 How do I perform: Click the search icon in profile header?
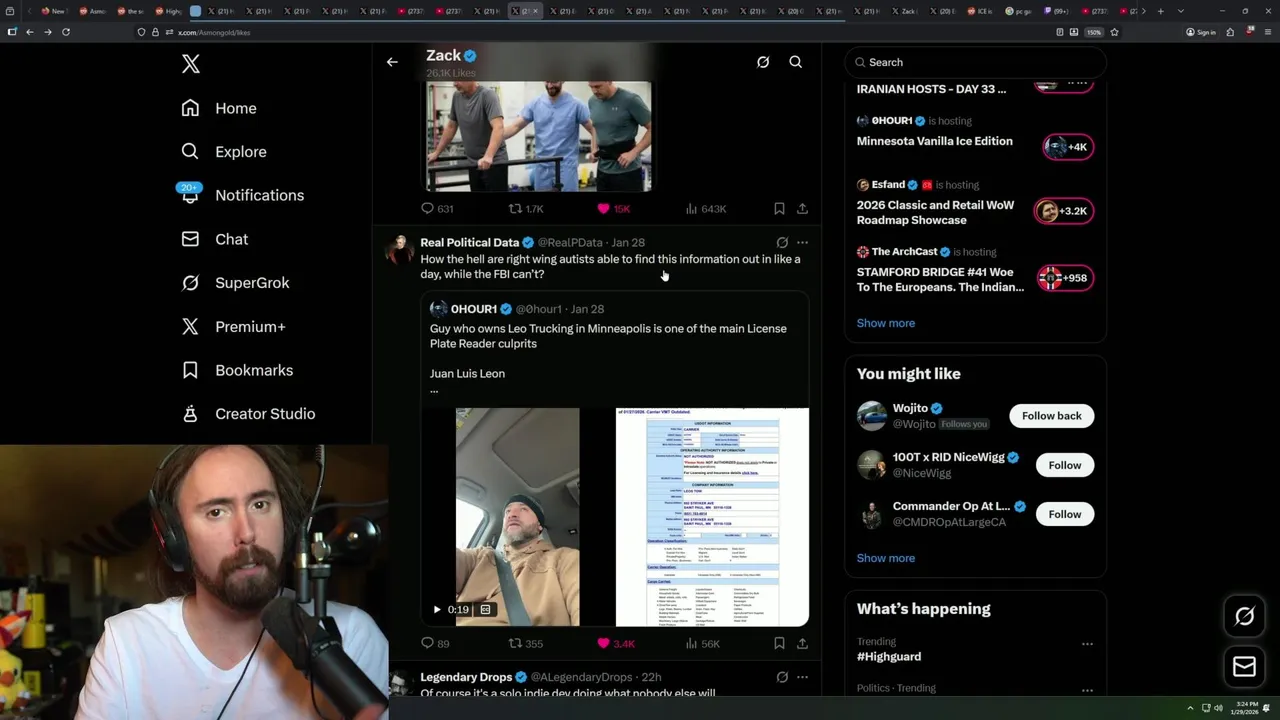[796, 62]
